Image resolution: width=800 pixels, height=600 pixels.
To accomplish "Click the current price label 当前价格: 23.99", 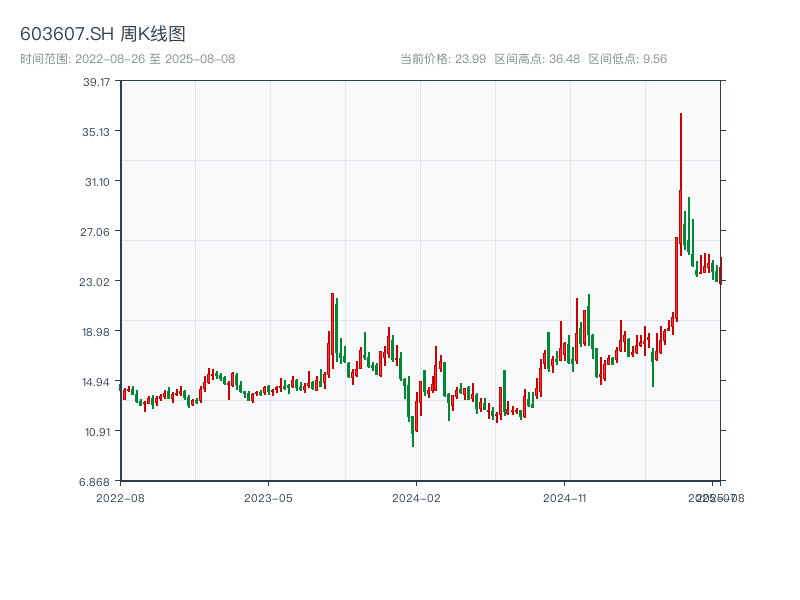I will pos(443,59).
